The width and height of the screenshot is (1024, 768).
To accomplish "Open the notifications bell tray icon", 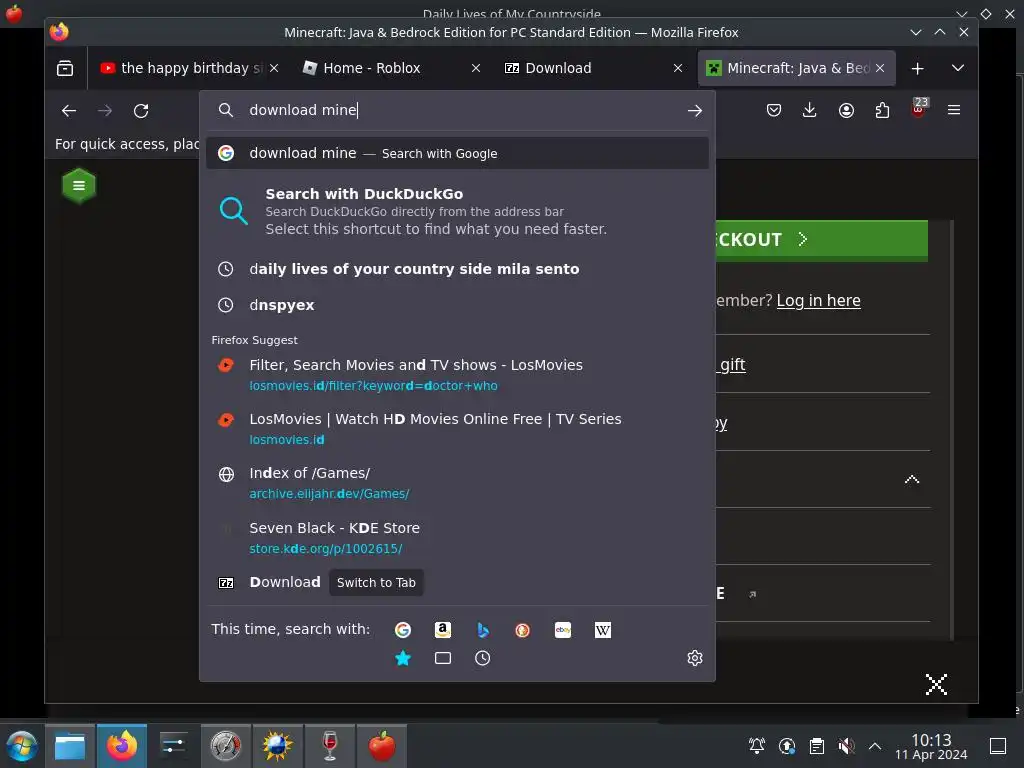I will 757,746.
